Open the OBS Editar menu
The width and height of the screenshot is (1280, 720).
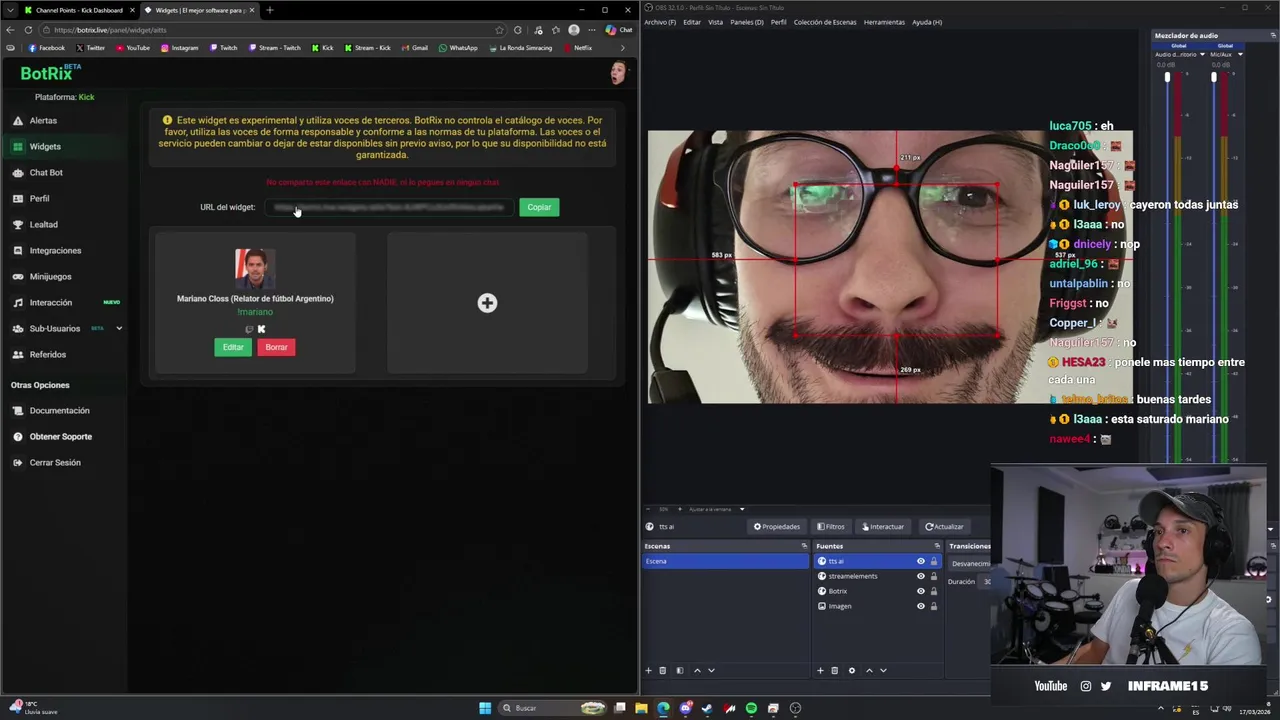(692, 22)
